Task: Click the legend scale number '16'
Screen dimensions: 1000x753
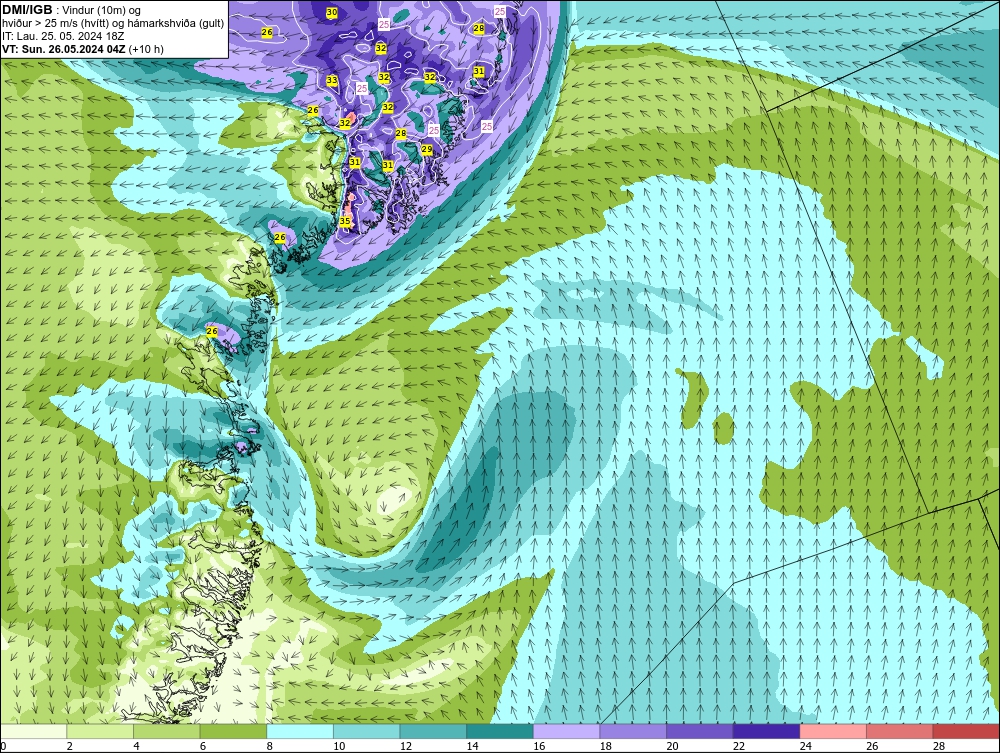Action: (x=539, y=746)
